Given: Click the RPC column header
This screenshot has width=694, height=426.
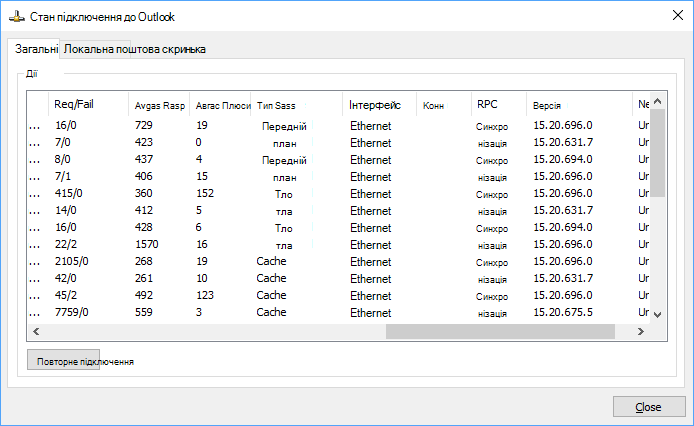Looking at the screenshot, I should [x=499, y=105].
